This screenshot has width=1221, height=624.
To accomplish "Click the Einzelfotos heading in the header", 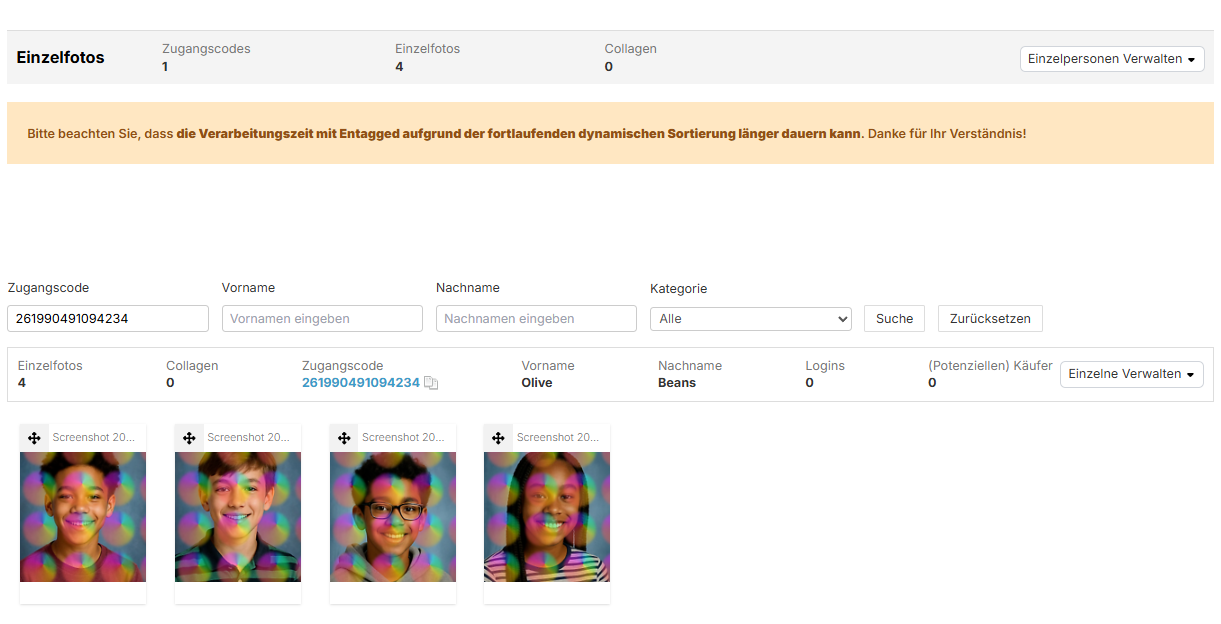I will pos(60,58).
